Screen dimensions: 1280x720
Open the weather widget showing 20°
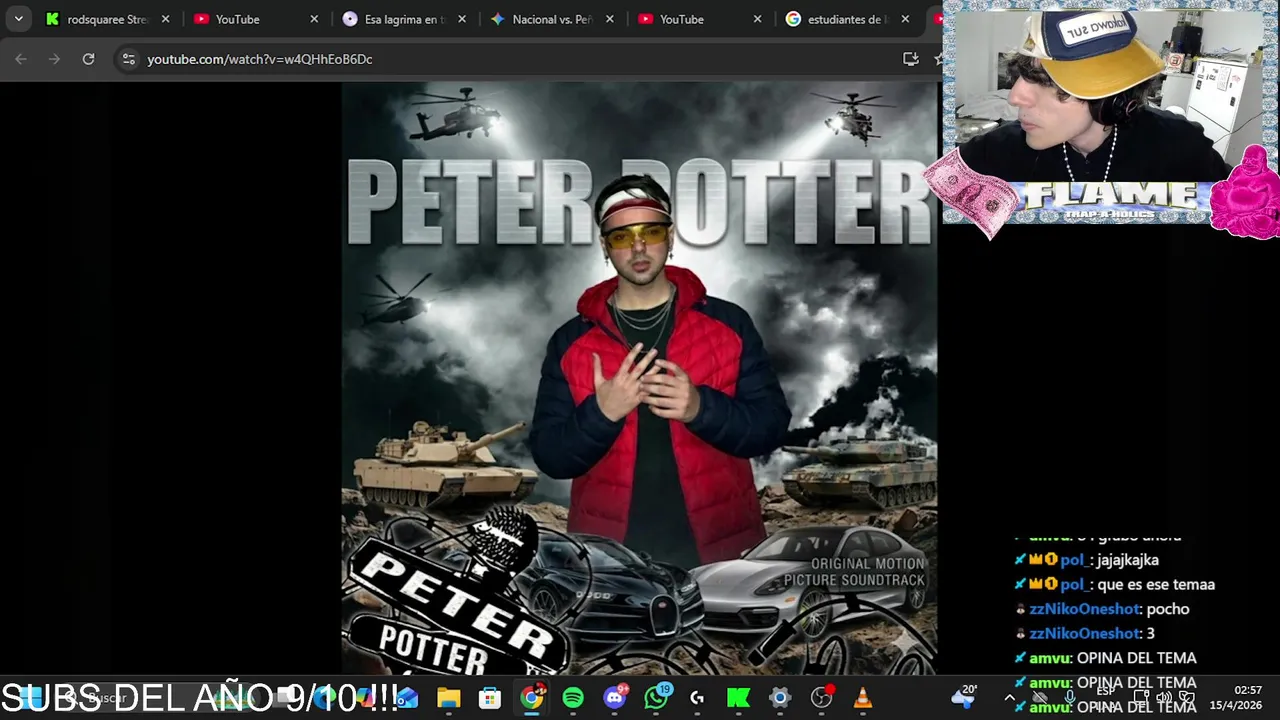(x=964, y=697)
